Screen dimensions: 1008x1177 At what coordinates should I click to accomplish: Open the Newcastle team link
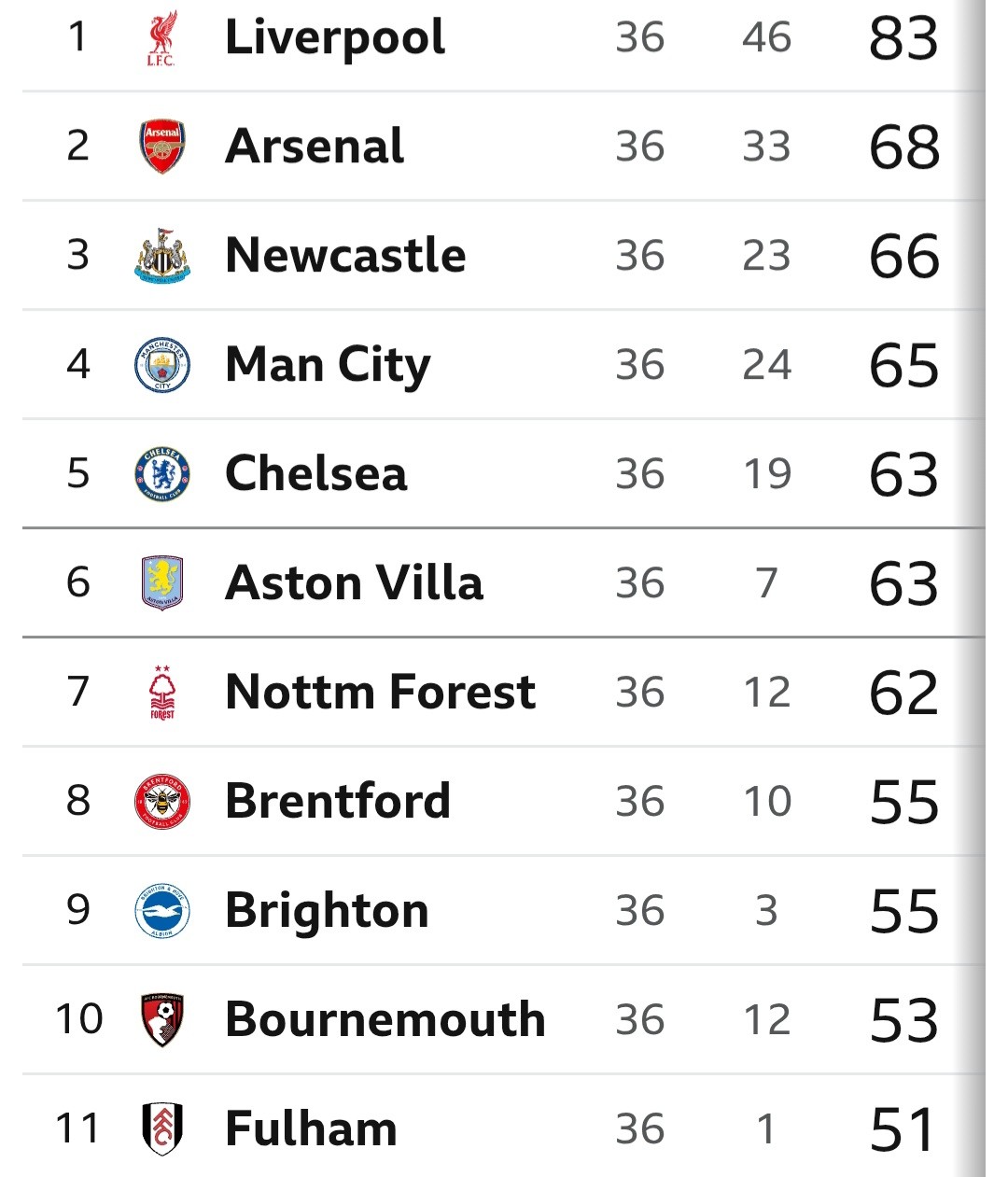(x=345, y=256)
